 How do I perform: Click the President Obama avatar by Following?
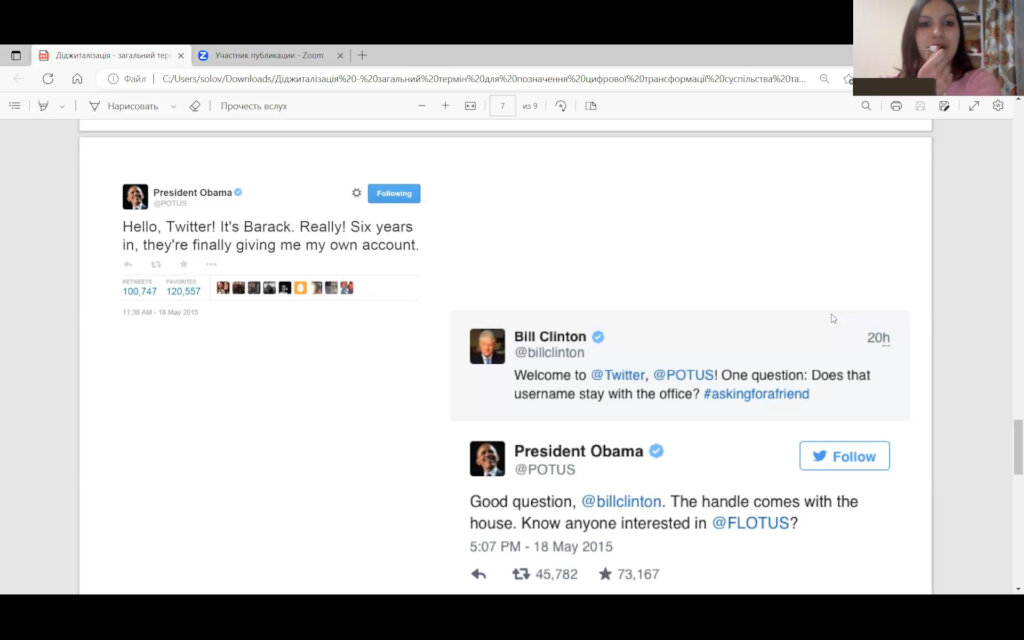tap(135, 197)
